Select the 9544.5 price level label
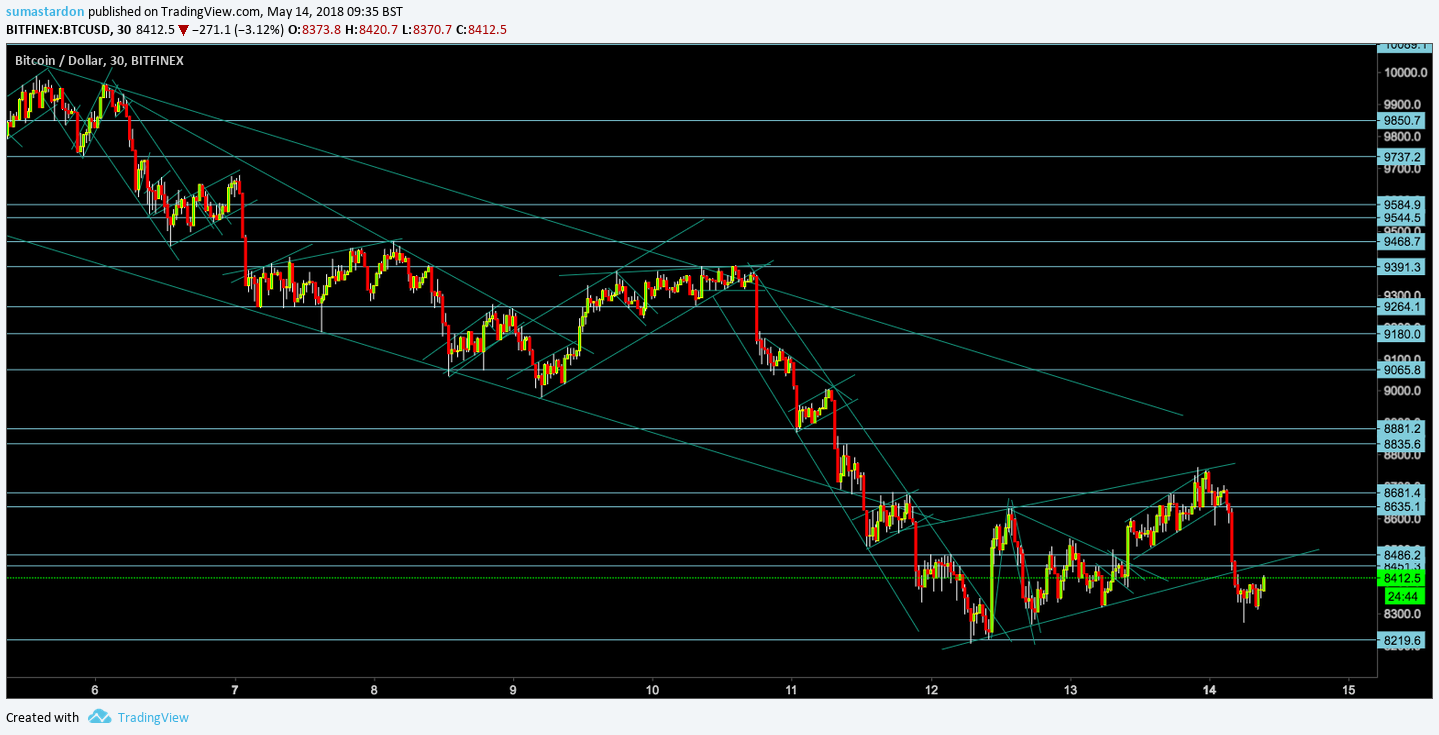The image size is (1439, 735). (1400, 218)
